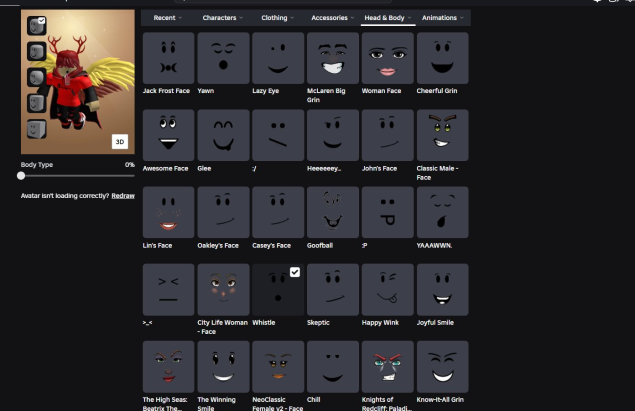Choose the Classic Male face
The width and height of the screenshot is (635, 411).
(442, 135)
